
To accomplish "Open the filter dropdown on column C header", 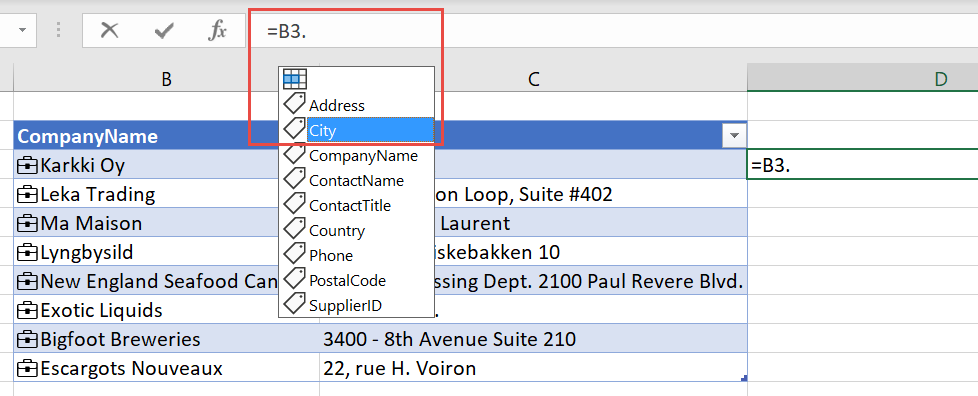I will pyautogui.click(x=734, y=135).
